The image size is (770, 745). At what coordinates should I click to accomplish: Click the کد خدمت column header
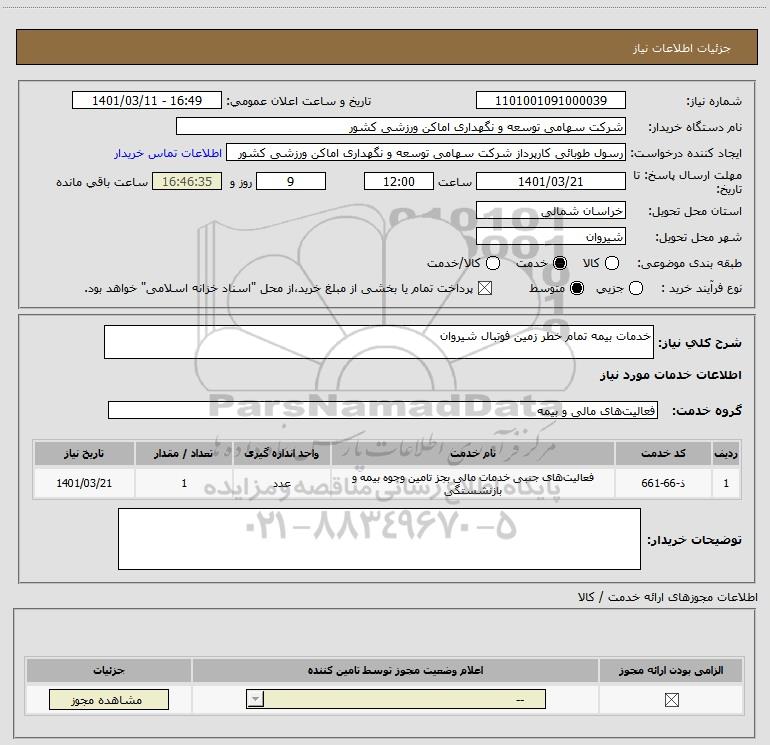tap(663, 453)
